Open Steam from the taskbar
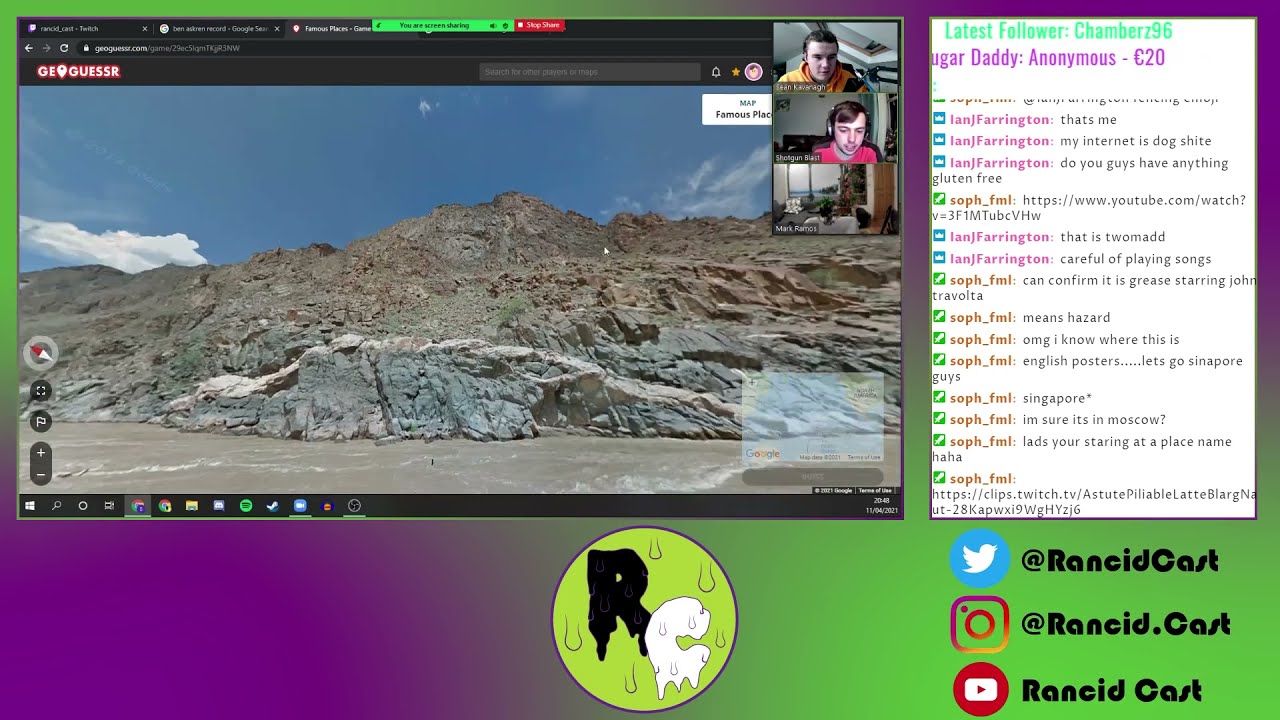 coord(273,506)
